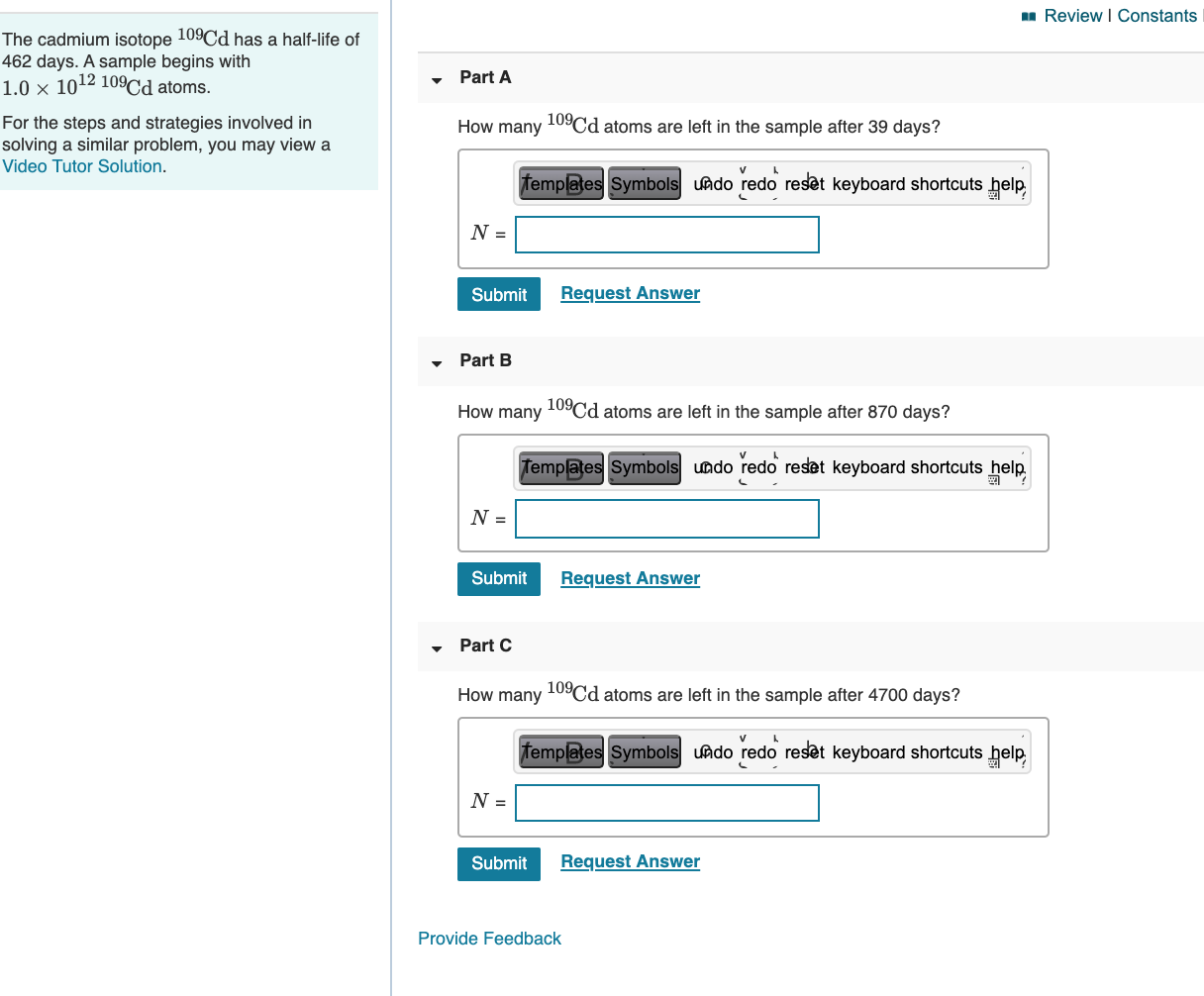Open Templates in Part B equation editor
Viewport: 1204px width, 996px height.
559,467
